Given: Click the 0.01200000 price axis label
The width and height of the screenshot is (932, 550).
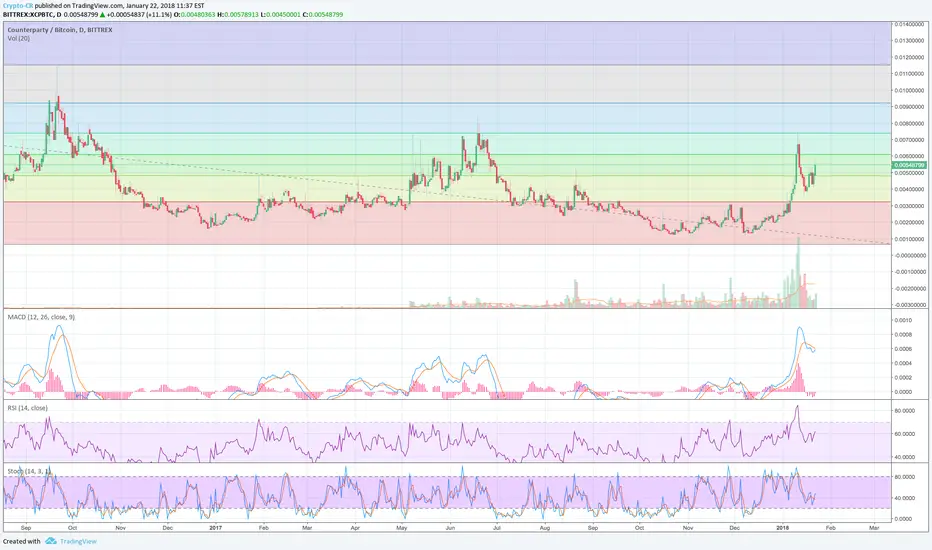Looking at the screenshot, I should point(909,58).
